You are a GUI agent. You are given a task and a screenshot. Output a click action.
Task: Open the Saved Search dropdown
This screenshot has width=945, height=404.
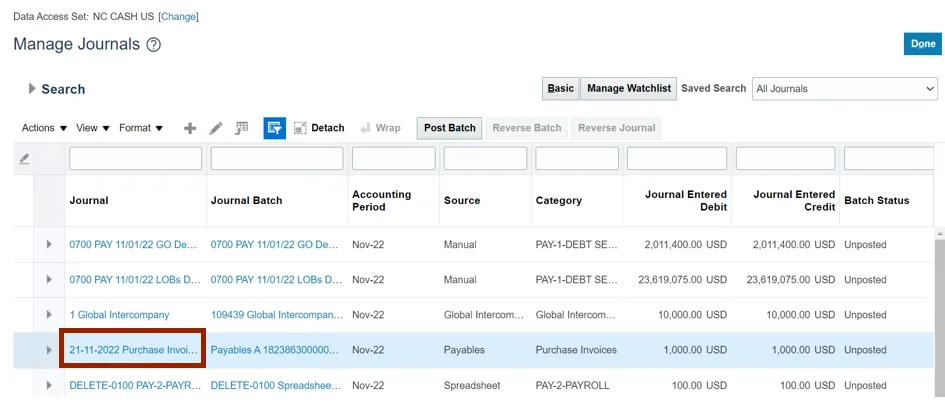tap(844, 89)
